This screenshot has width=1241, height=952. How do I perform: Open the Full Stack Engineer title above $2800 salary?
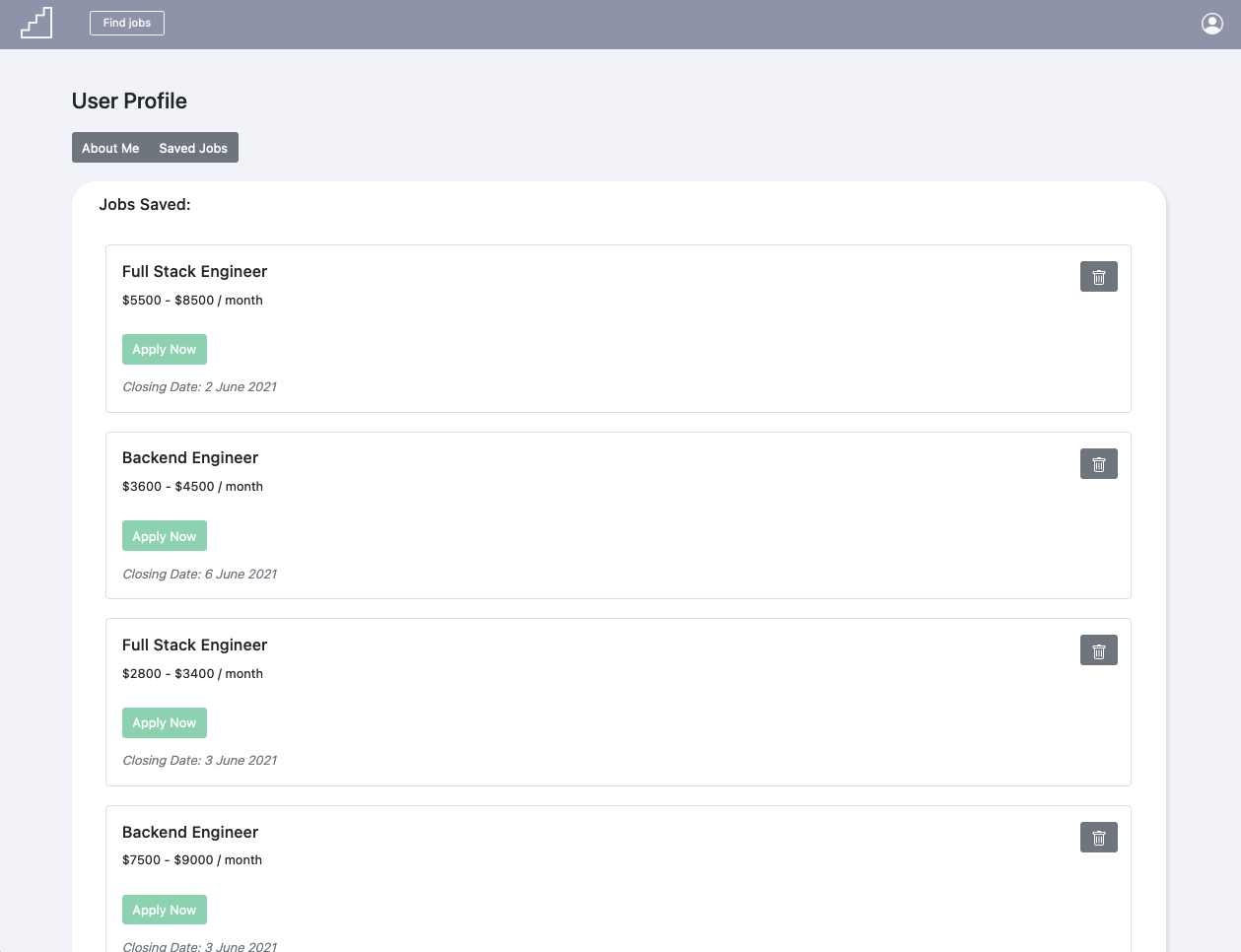click(195, 646)
